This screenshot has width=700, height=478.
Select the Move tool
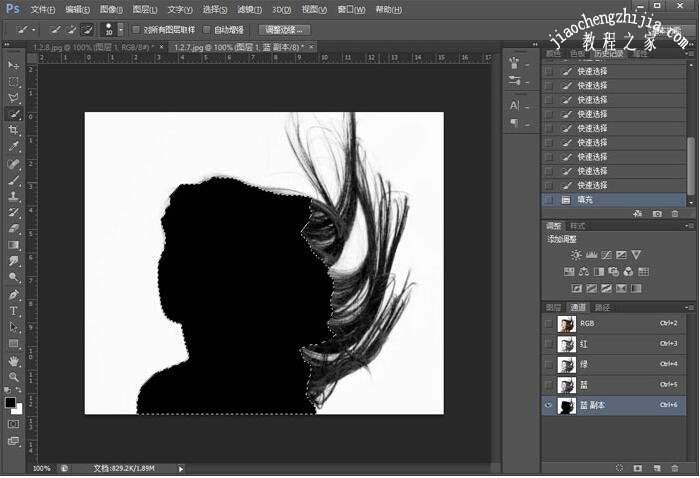coord(14,65)
